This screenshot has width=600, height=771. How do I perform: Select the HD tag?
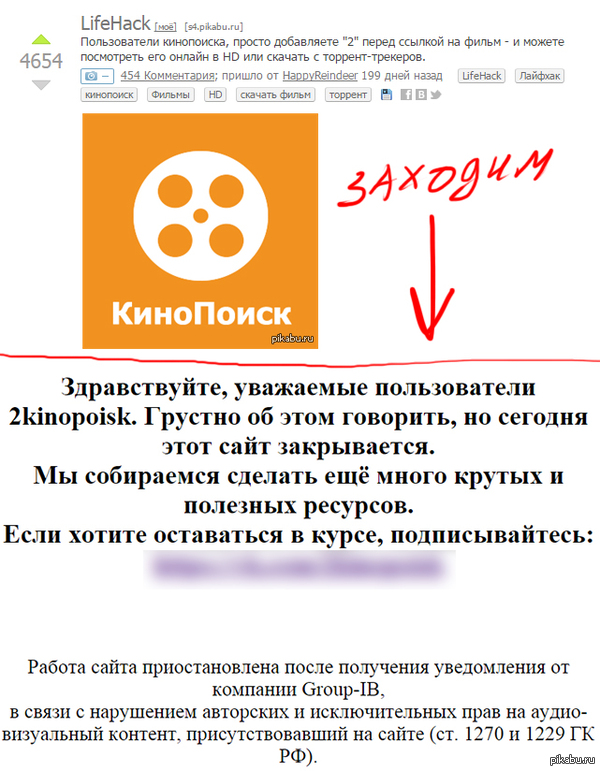point(215,94)
